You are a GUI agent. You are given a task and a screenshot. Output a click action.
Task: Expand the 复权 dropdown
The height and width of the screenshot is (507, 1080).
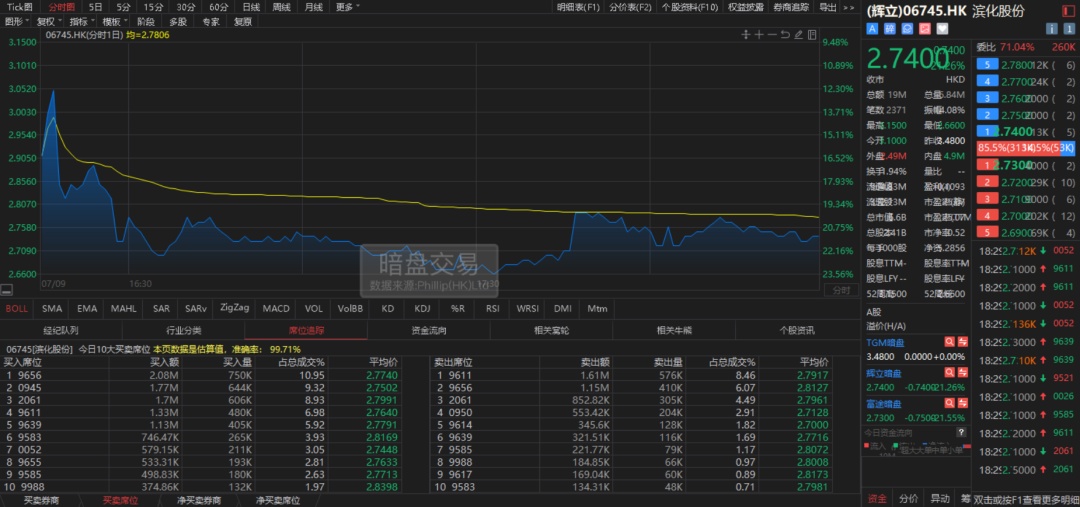[x=48, y=21]
